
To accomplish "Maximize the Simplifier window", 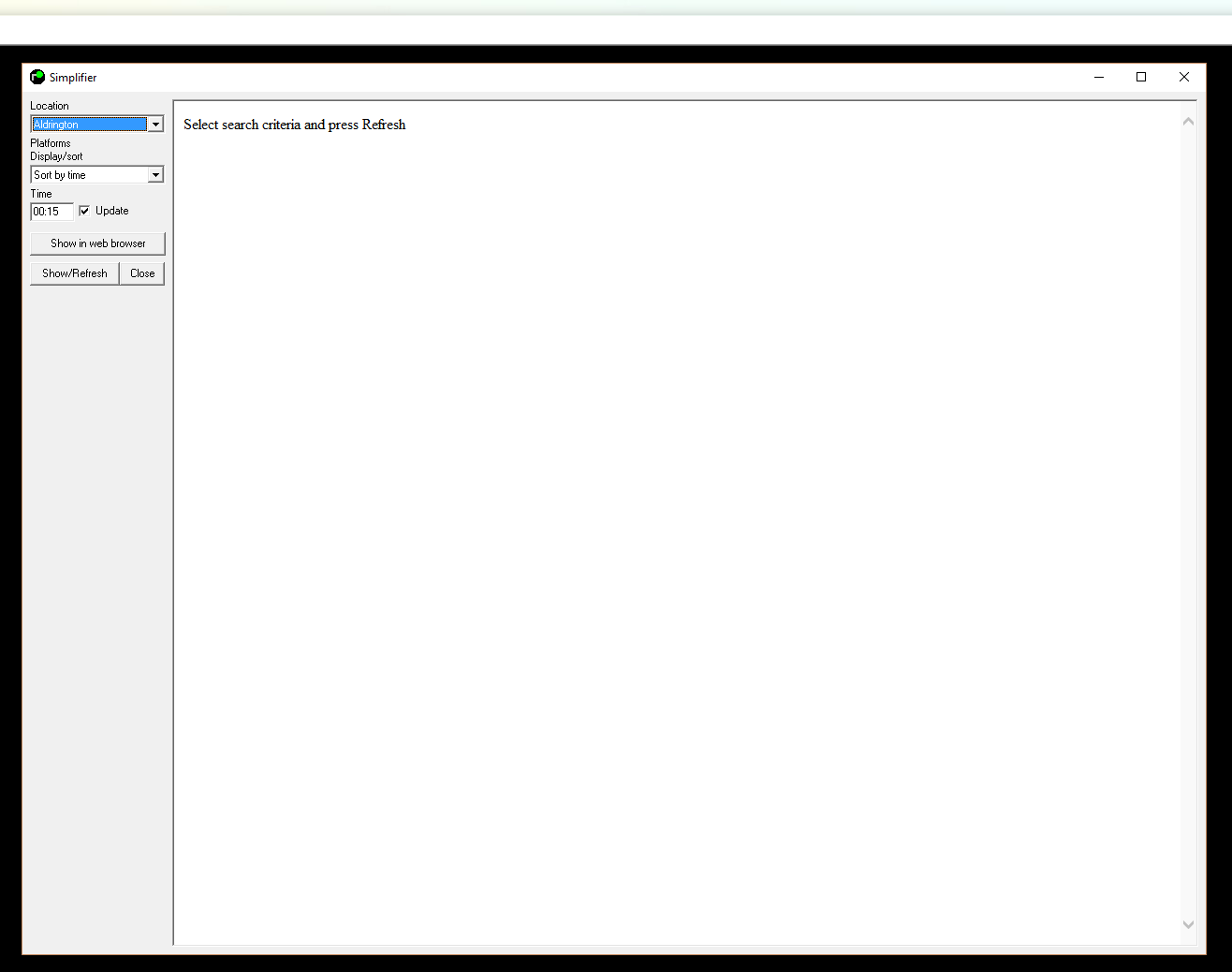I will point(1141,77).
